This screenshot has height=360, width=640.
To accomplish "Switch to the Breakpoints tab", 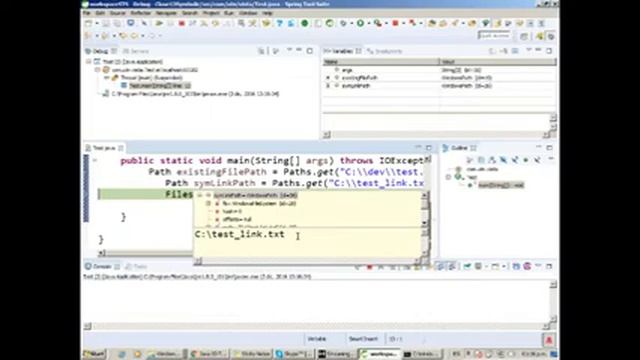I will [x=384, y=51].
